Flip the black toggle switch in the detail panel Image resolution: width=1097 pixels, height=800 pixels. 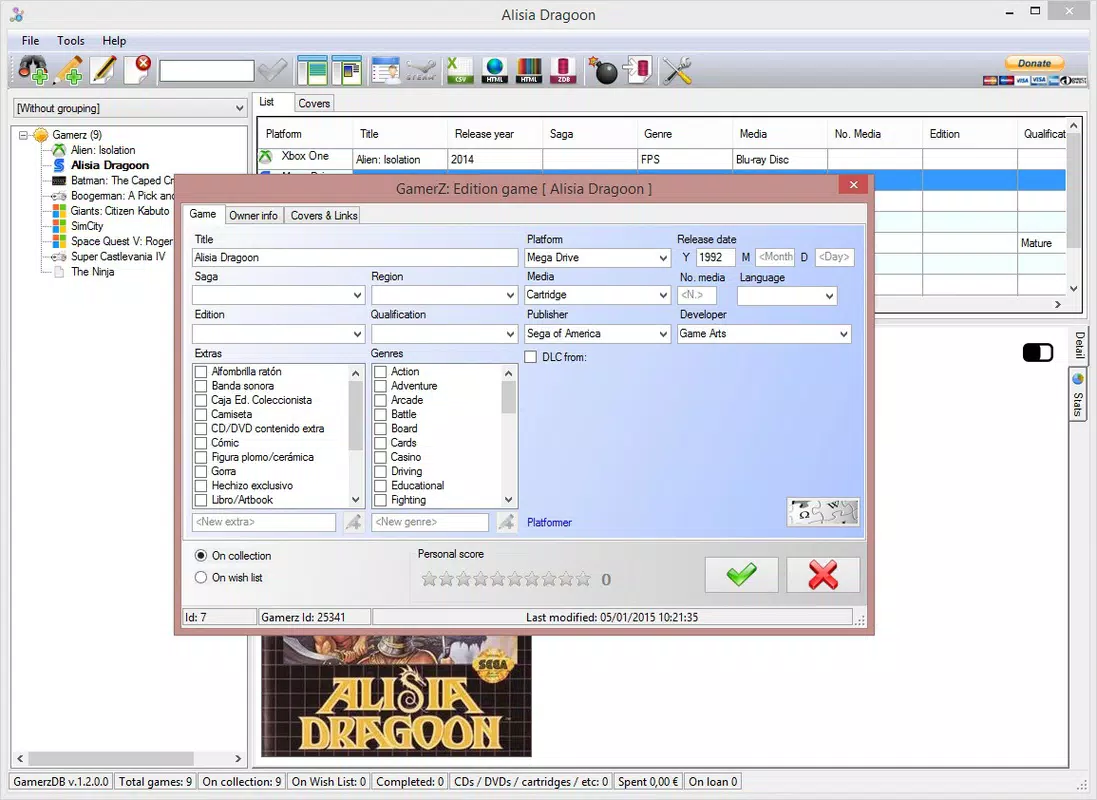pos(1038,353)
